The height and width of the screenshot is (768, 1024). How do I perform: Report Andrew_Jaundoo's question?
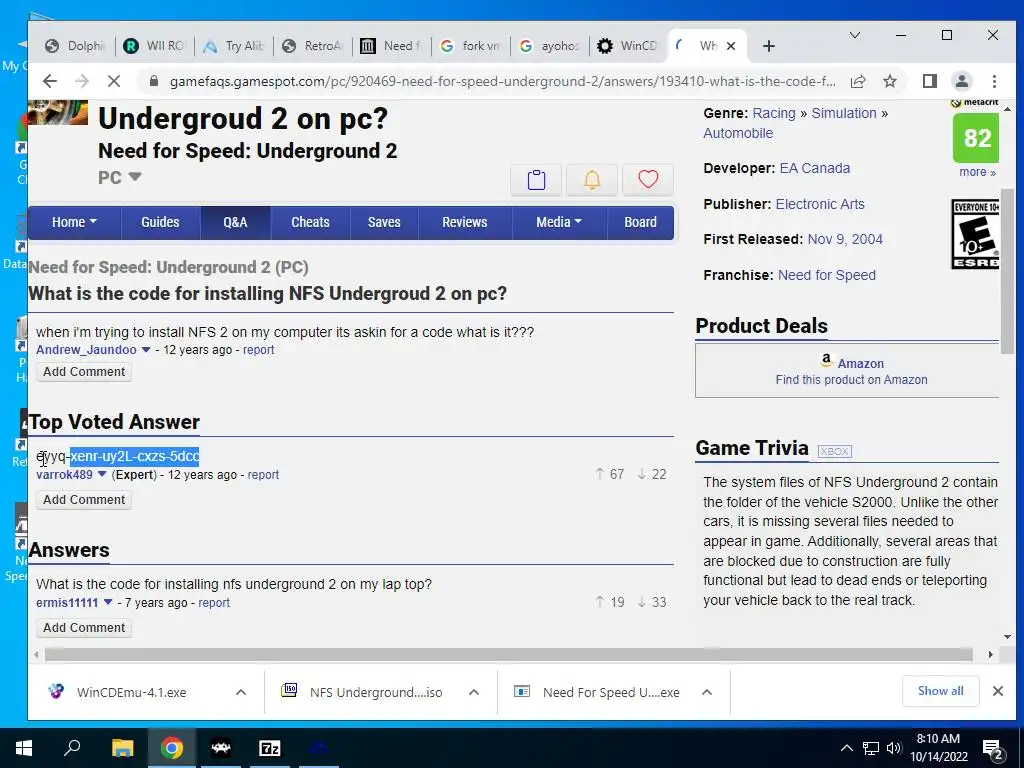(x=259, y=350)
